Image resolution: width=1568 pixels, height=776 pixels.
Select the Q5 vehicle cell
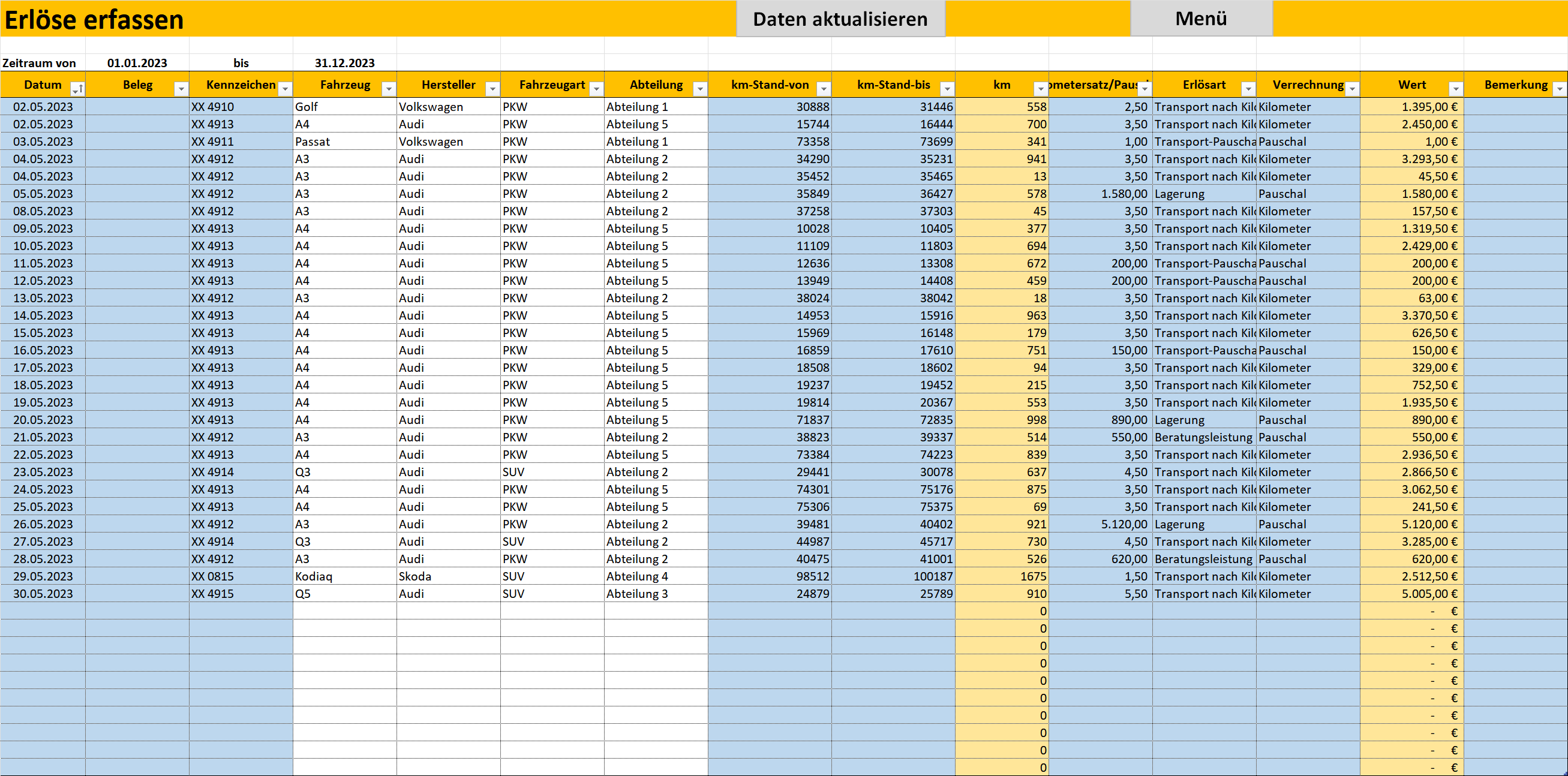(344, 594)
